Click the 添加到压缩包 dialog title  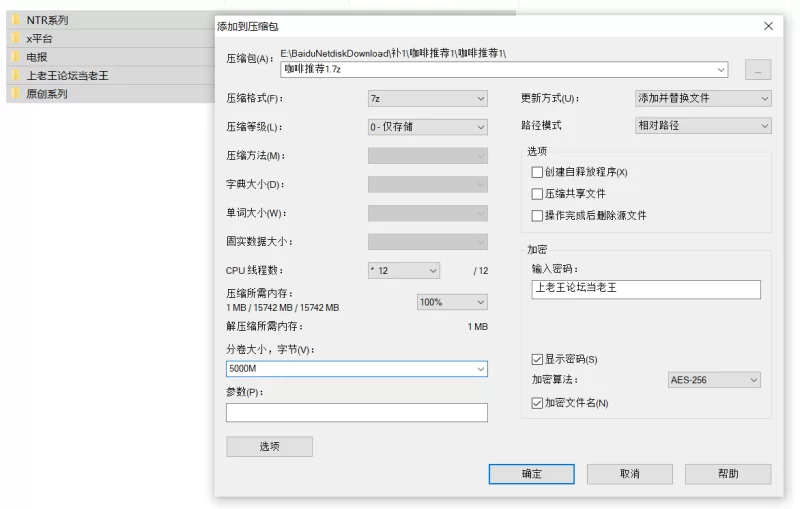coord(248,27)
